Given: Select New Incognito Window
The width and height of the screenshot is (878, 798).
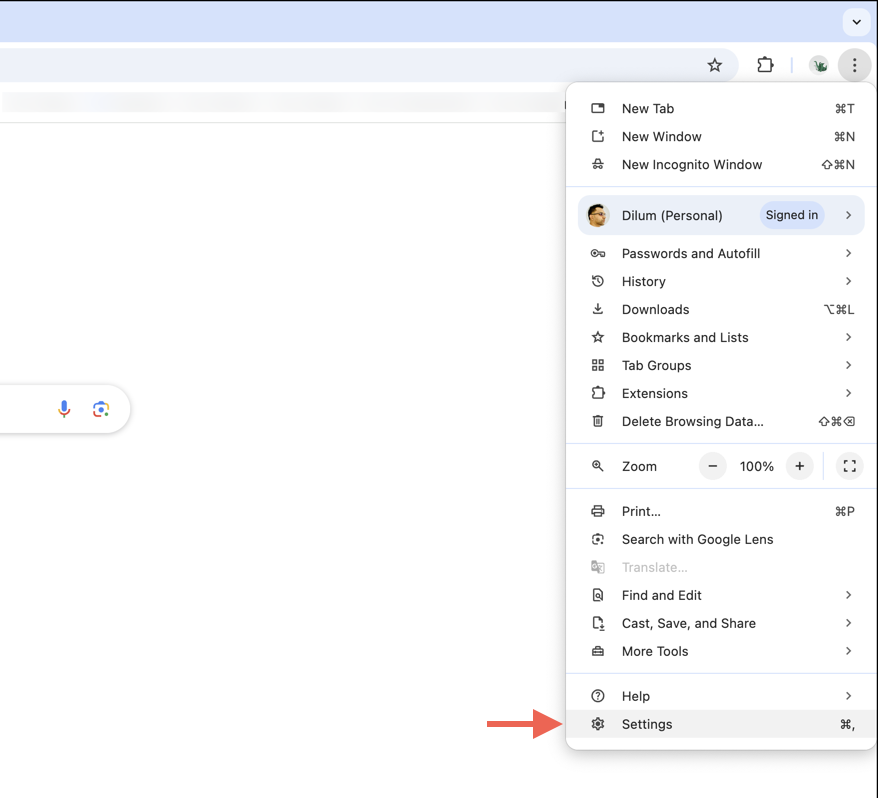Looking at the screenshot, I should (691, 165).
